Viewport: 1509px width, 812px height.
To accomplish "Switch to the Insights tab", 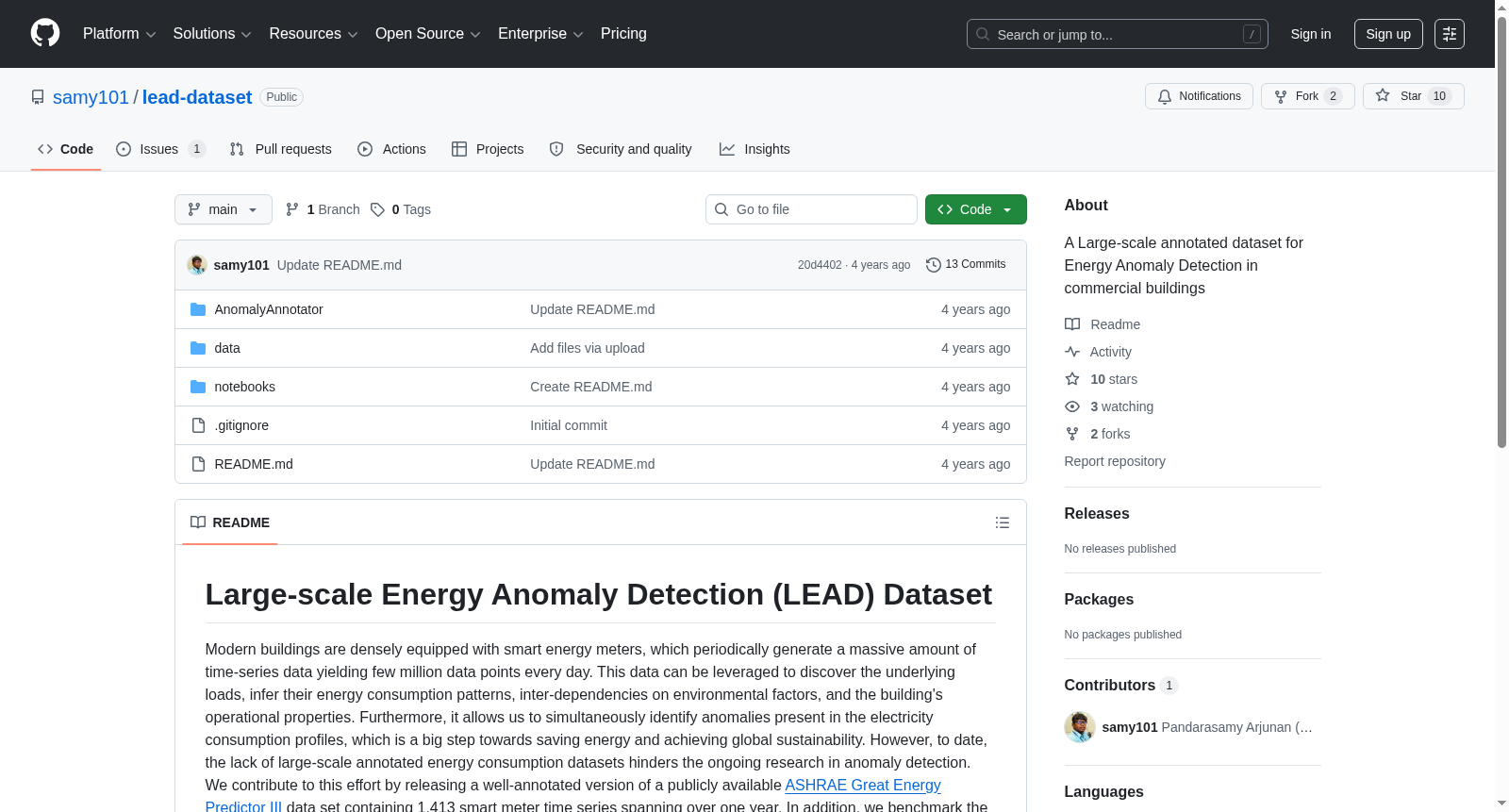I will (x=754, y=149).
